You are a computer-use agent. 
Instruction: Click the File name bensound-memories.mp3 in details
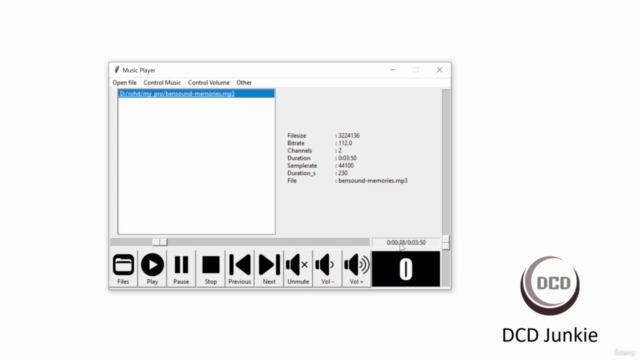tap(373, 180)
